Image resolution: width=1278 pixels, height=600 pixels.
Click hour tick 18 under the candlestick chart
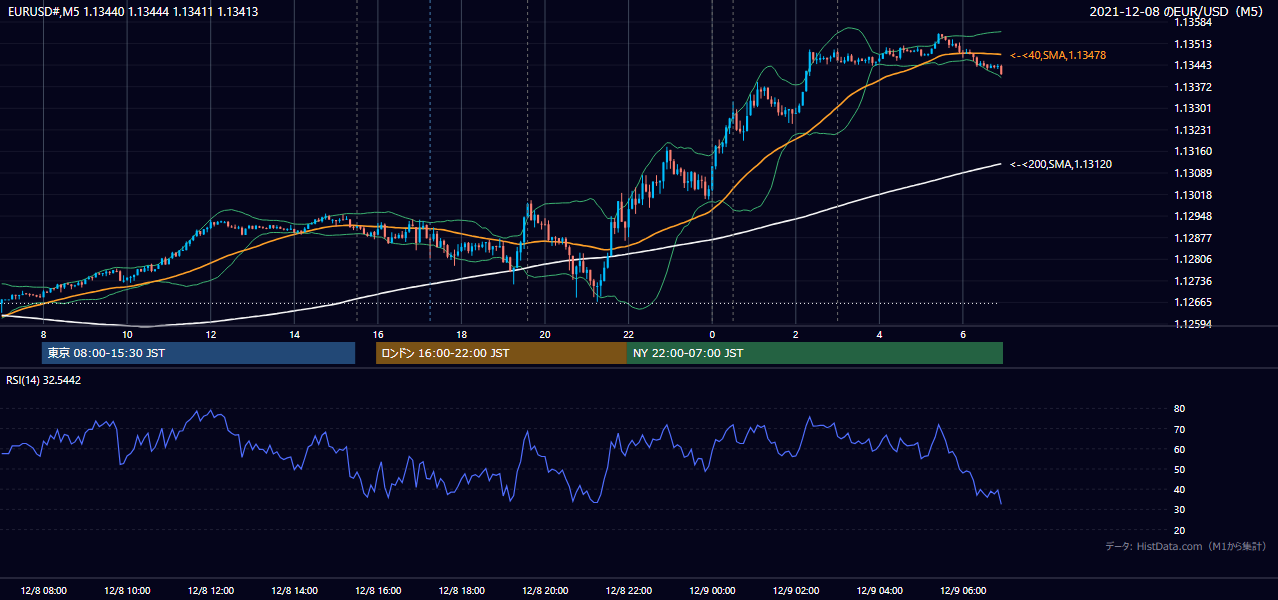tap(461, 334)
